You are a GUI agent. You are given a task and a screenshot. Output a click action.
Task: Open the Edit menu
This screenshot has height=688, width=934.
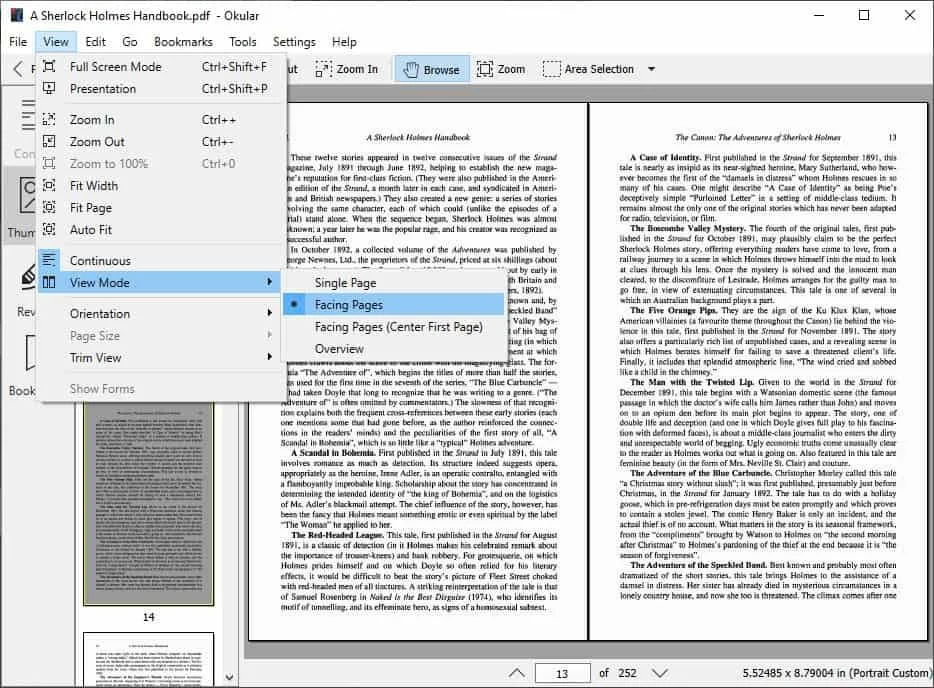click(x=95, y=42)
